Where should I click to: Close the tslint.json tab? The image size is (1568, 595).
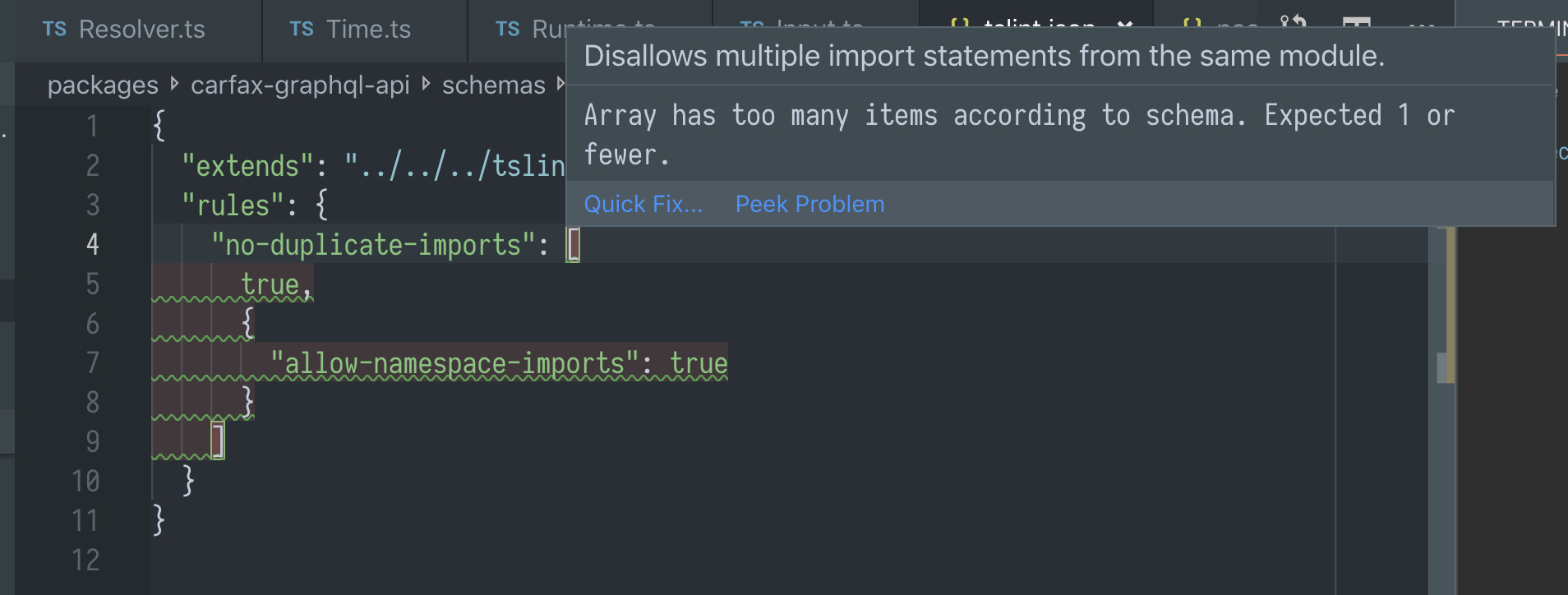1127,24
